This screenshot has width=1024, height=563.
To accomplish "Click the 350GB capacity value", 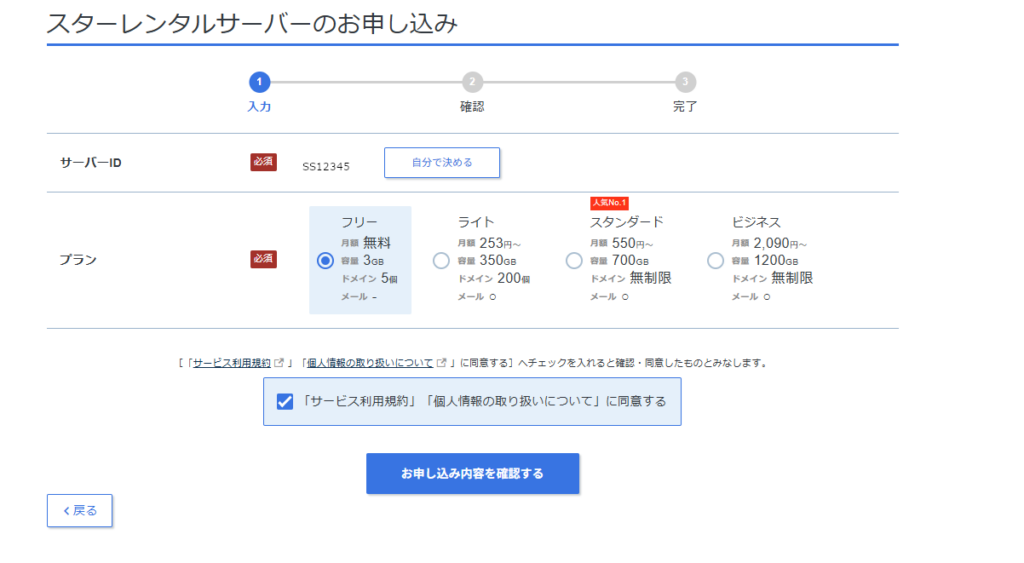I will click(498, 261).
